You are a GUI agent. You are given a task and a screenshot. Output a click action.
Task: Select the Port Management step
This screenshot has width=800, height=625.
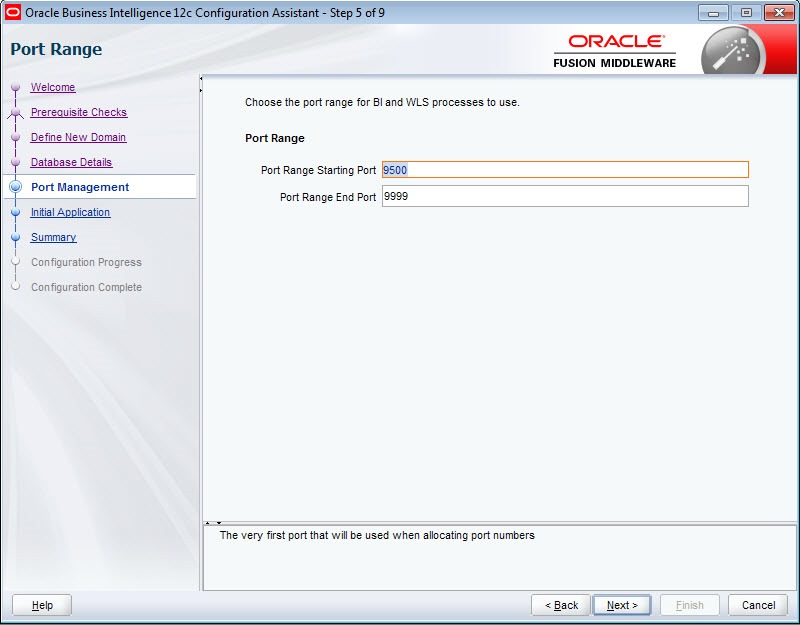point(80,187)
